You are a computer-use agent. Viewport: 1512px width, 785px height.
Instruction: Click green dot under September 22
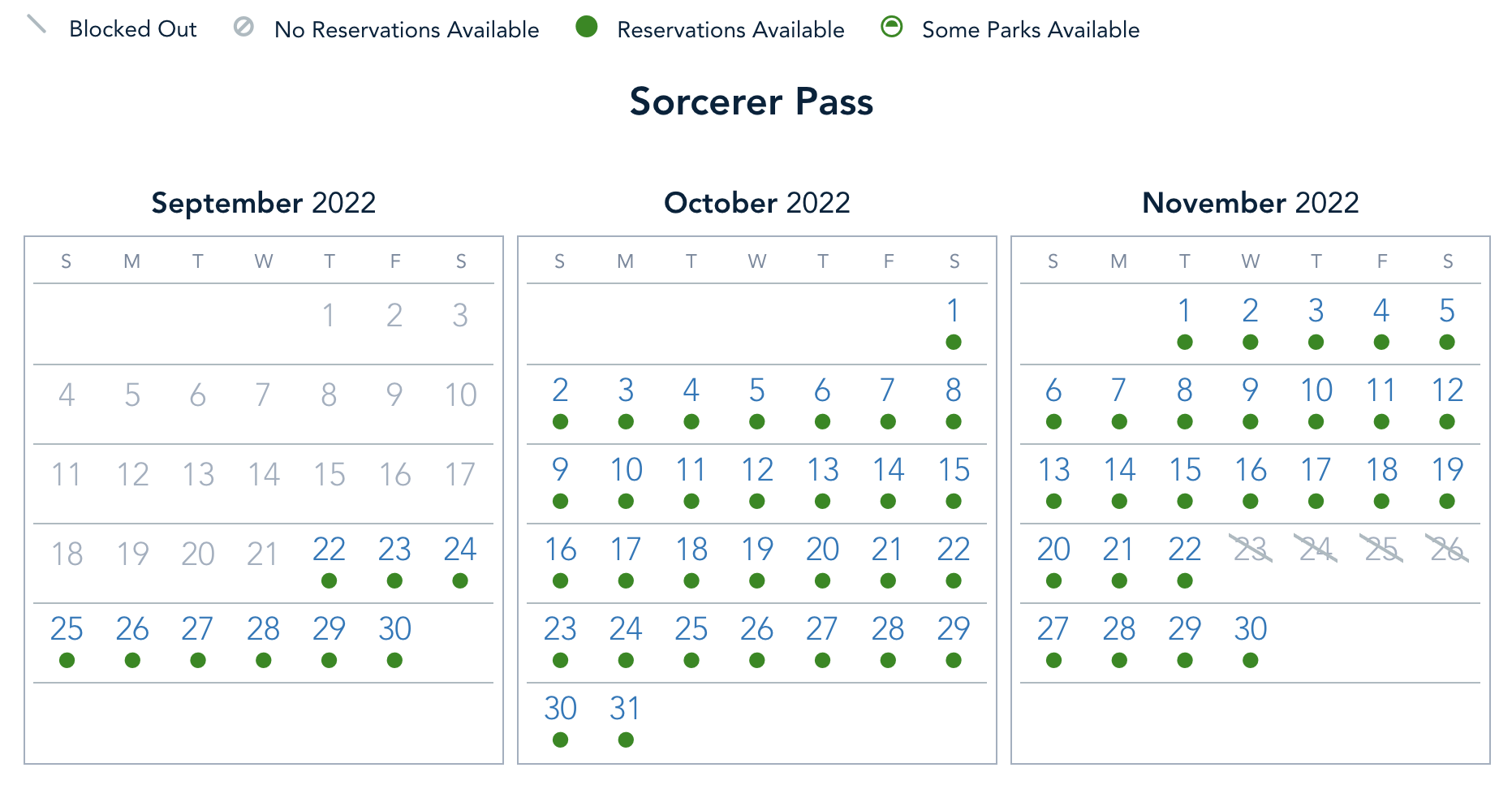[329, 580]
